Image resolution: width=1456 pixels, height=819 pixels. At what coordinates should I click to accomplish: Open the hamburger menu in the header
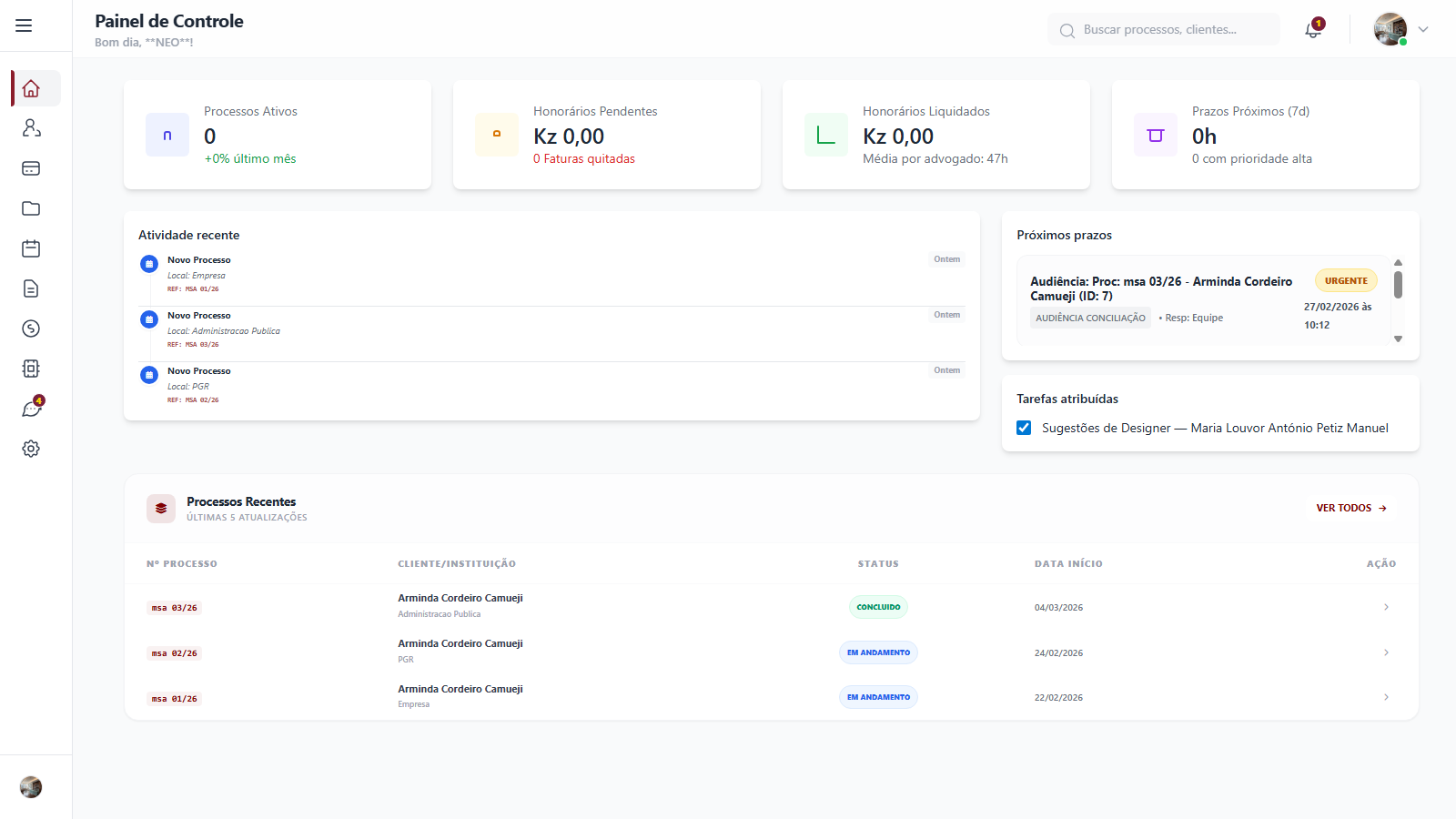(24, 25)
